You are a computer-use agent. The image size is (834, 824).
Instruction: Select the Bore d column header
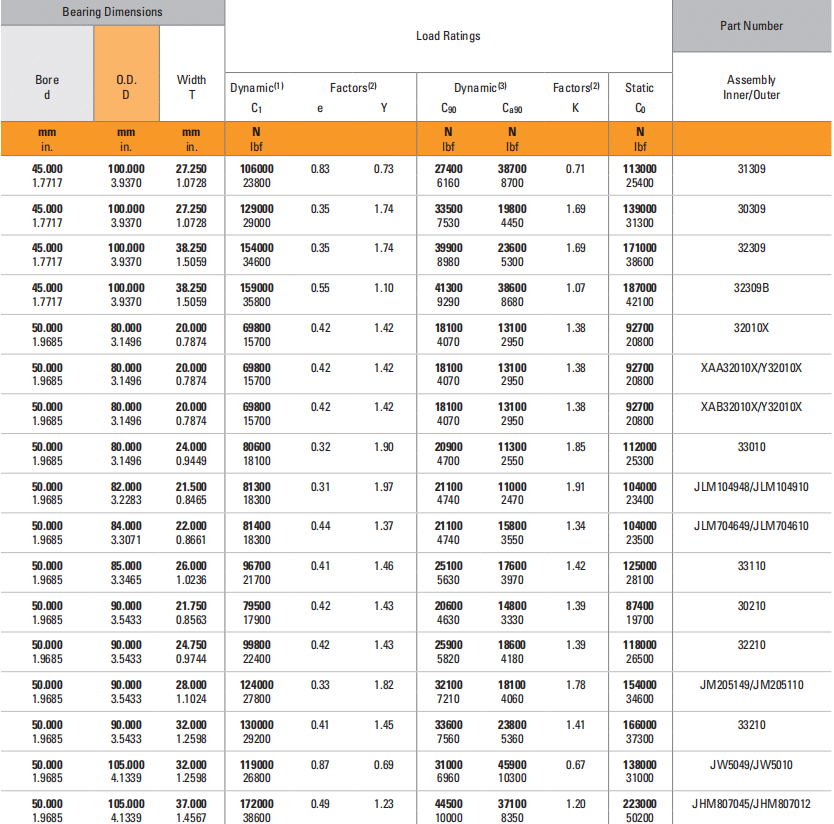tap(47, 87)
